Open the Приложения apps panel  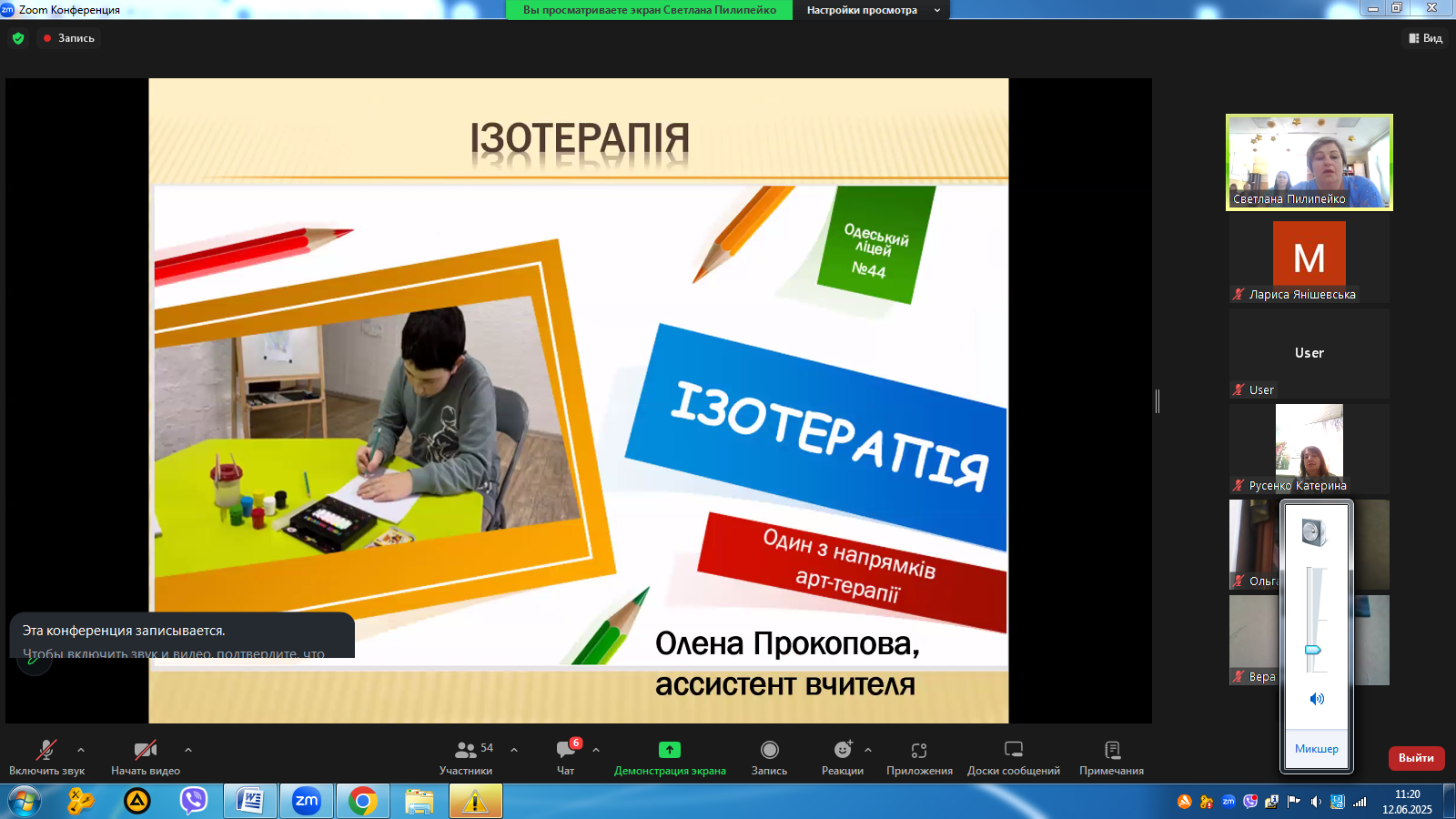click(919, 757)
